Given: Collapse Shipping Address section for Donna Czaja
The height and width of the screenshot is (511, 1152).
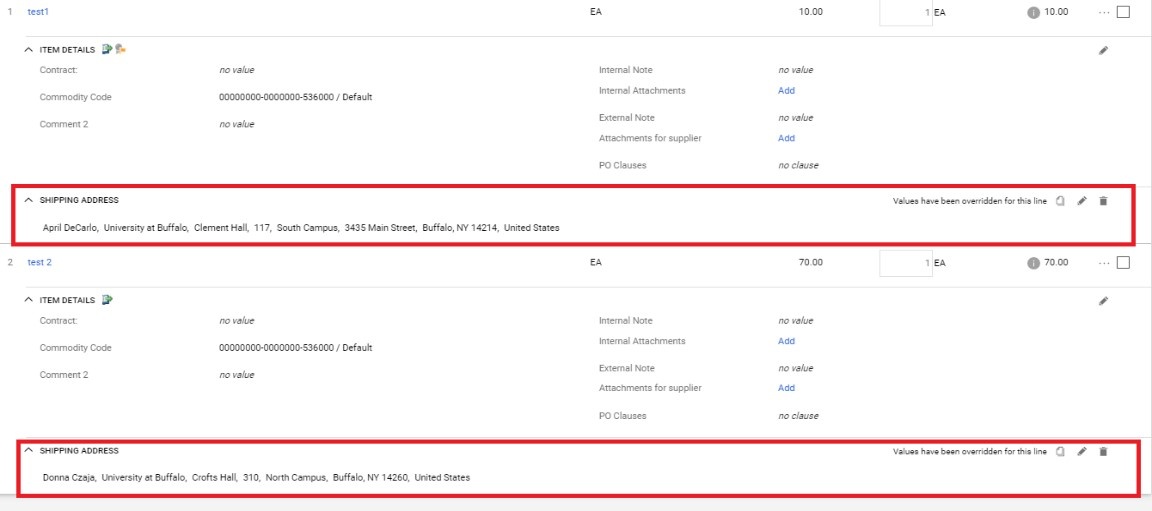Looking at the screenshot, I should tap(29, 450).
